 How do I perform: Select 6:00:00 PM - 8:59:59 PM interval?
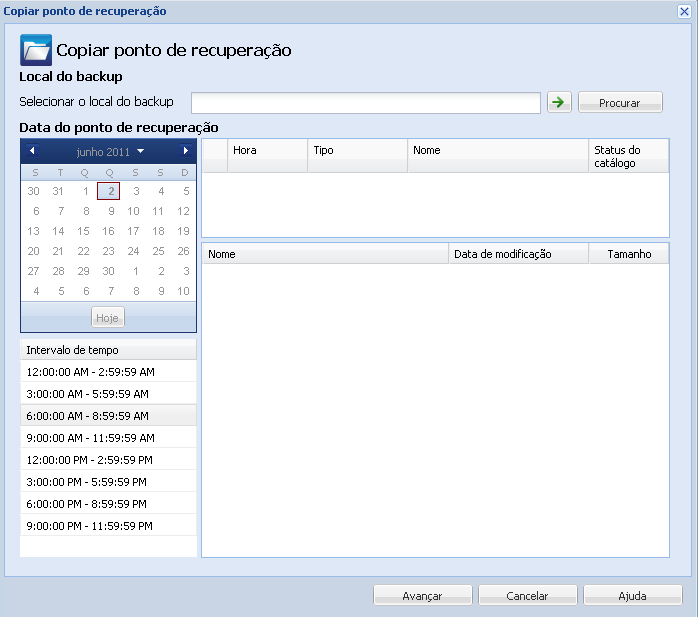[x=108, y=504]
